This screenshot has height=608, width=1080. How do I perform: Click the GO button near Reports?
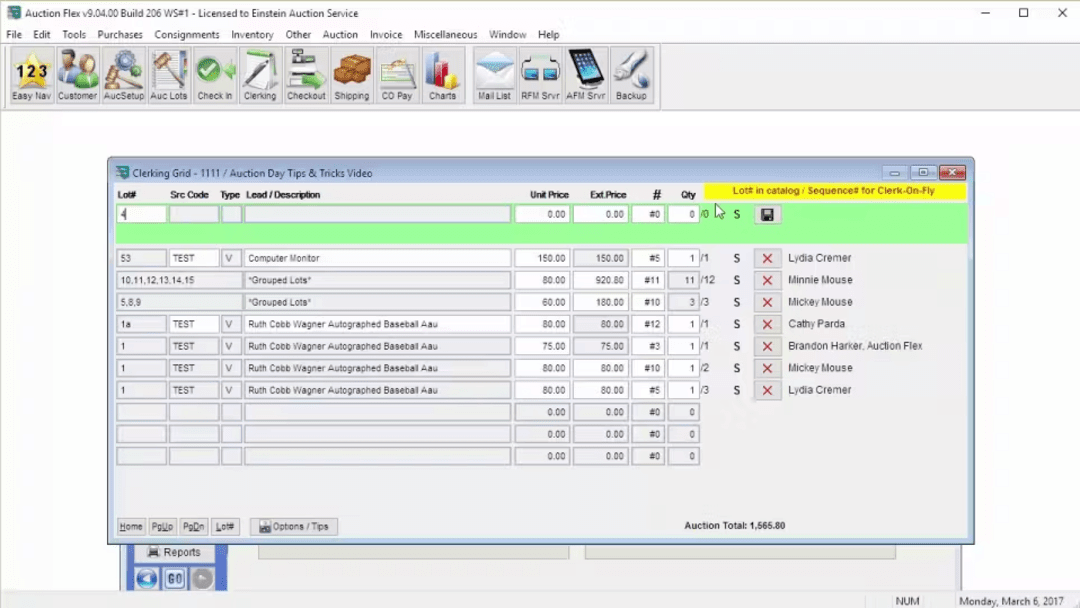(174, 578)
